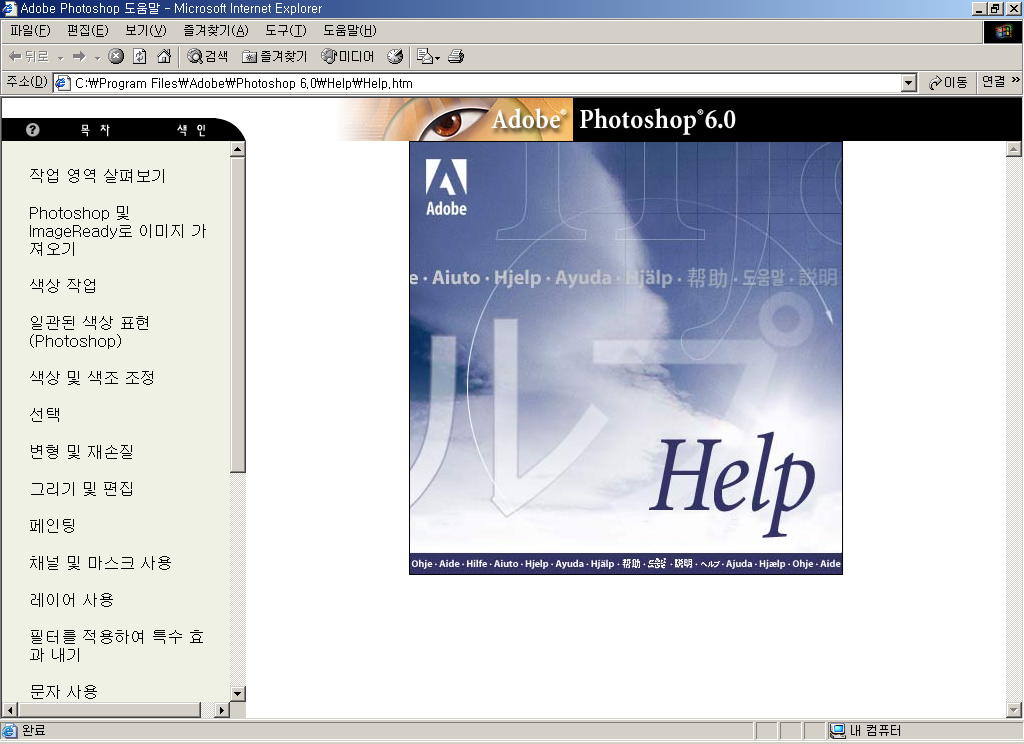Click the Stop loading icon

point(116,56)
